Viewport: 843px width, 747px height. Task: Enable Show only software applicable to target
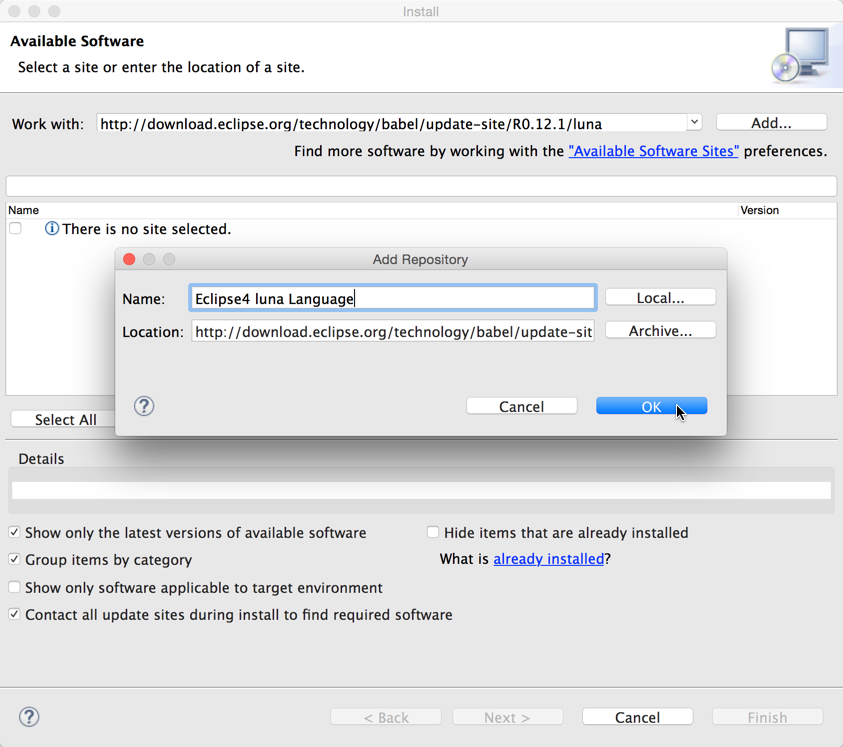tap(15, 587)
